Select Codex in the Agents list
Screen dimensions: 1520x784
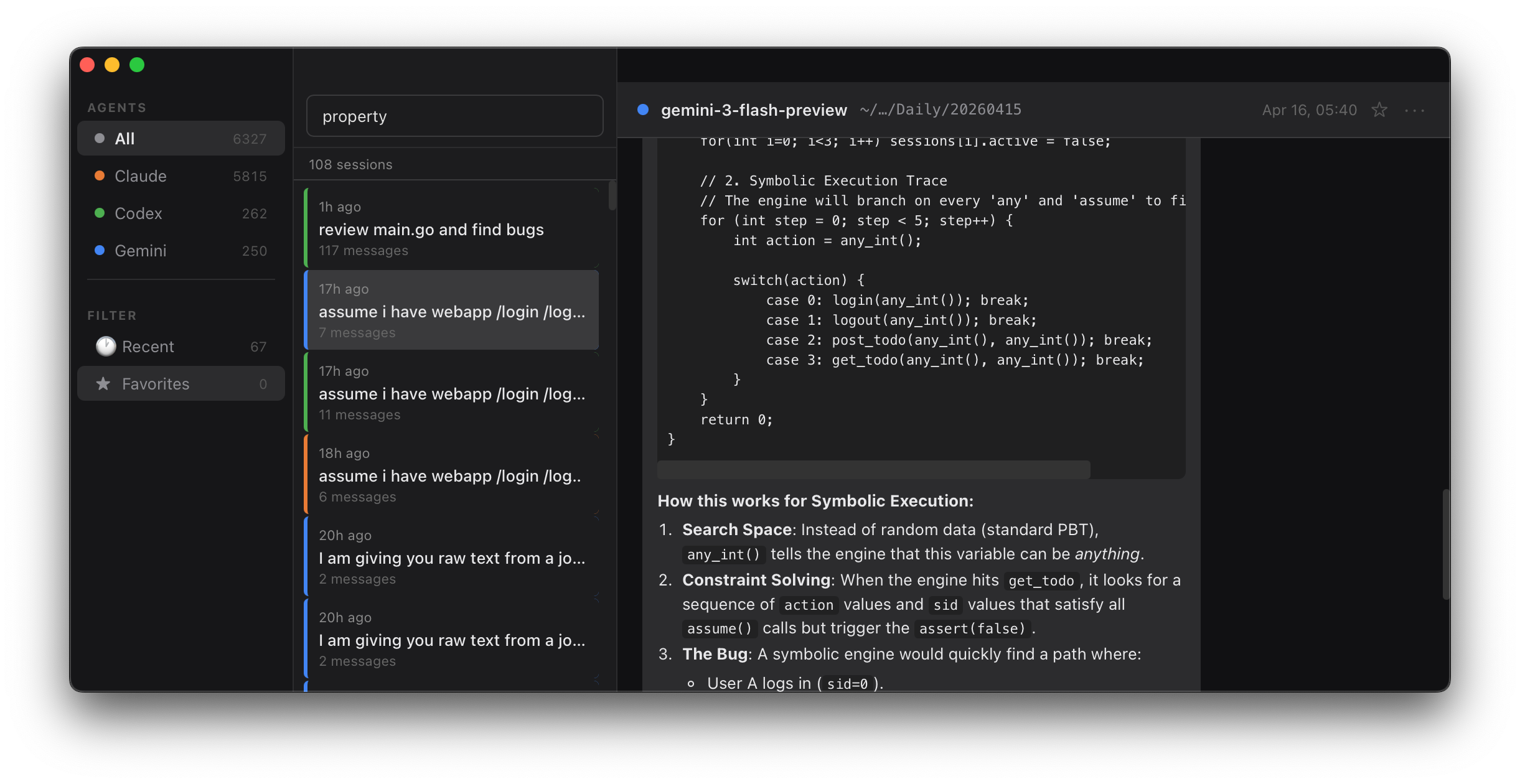[x=138, y=213]
